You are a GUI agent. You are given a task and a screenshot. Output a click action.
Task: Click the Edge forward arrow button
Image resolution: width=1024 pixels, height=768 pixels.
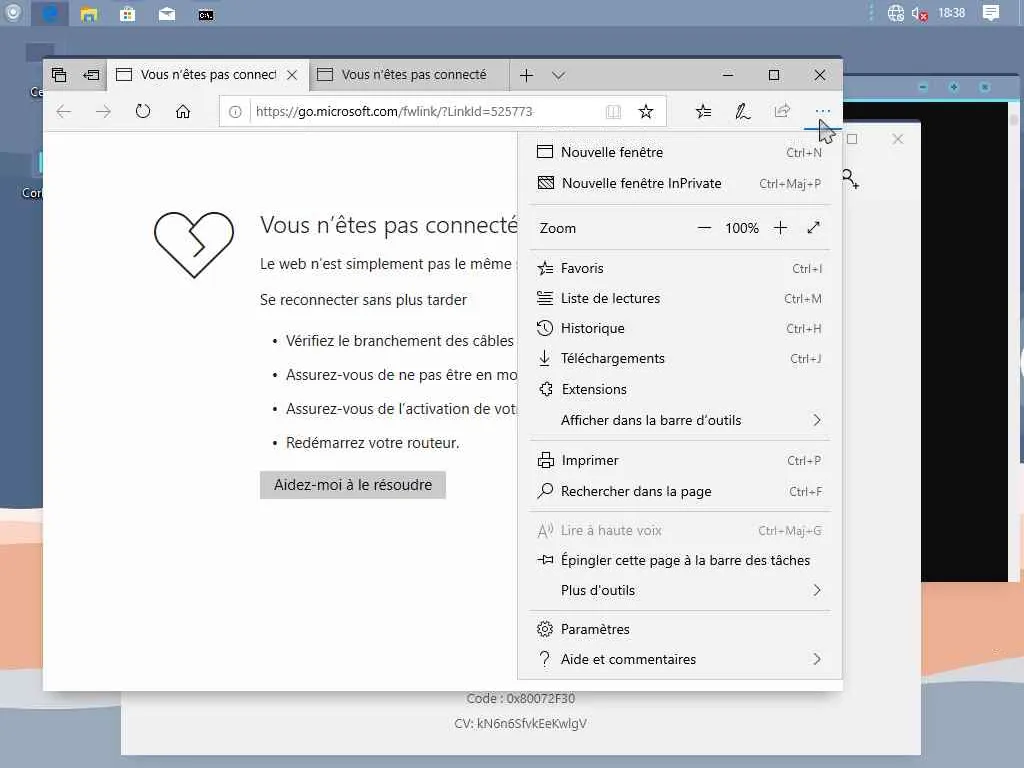click(103, 112)
